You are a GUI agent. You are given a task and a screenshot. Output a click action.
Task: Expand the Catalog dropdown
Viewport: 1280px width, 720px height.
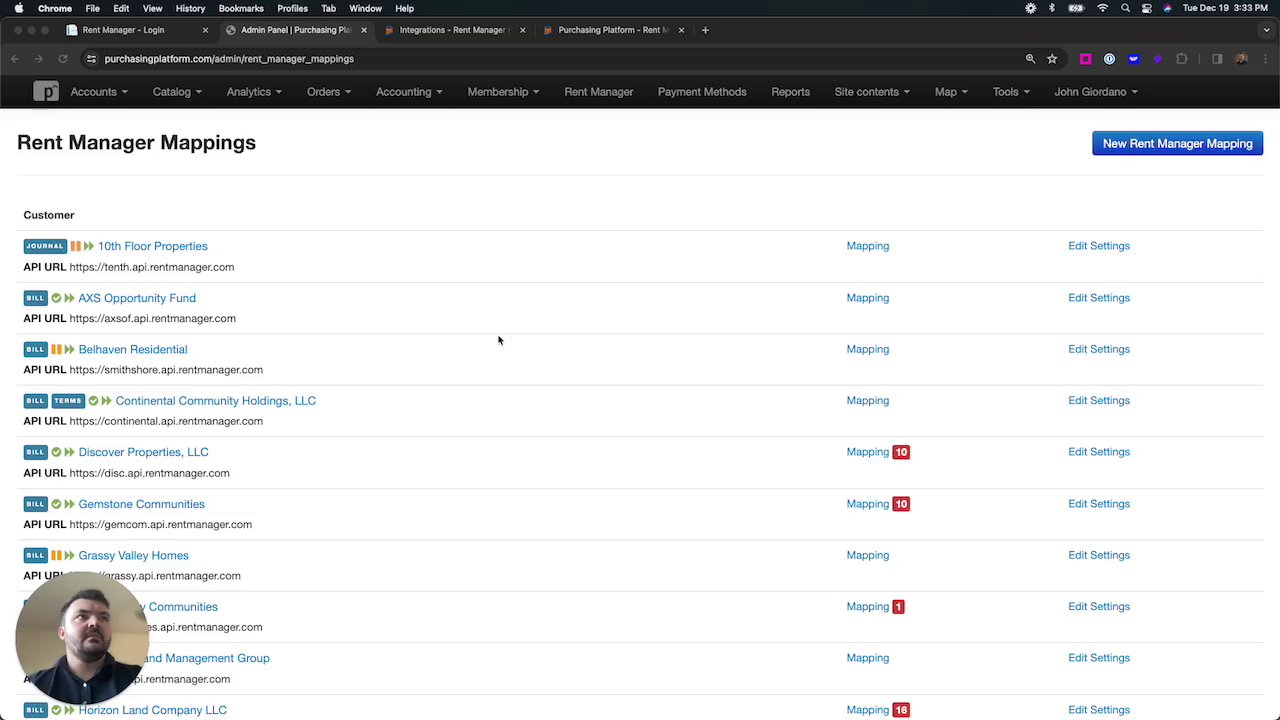click(177, 92)
